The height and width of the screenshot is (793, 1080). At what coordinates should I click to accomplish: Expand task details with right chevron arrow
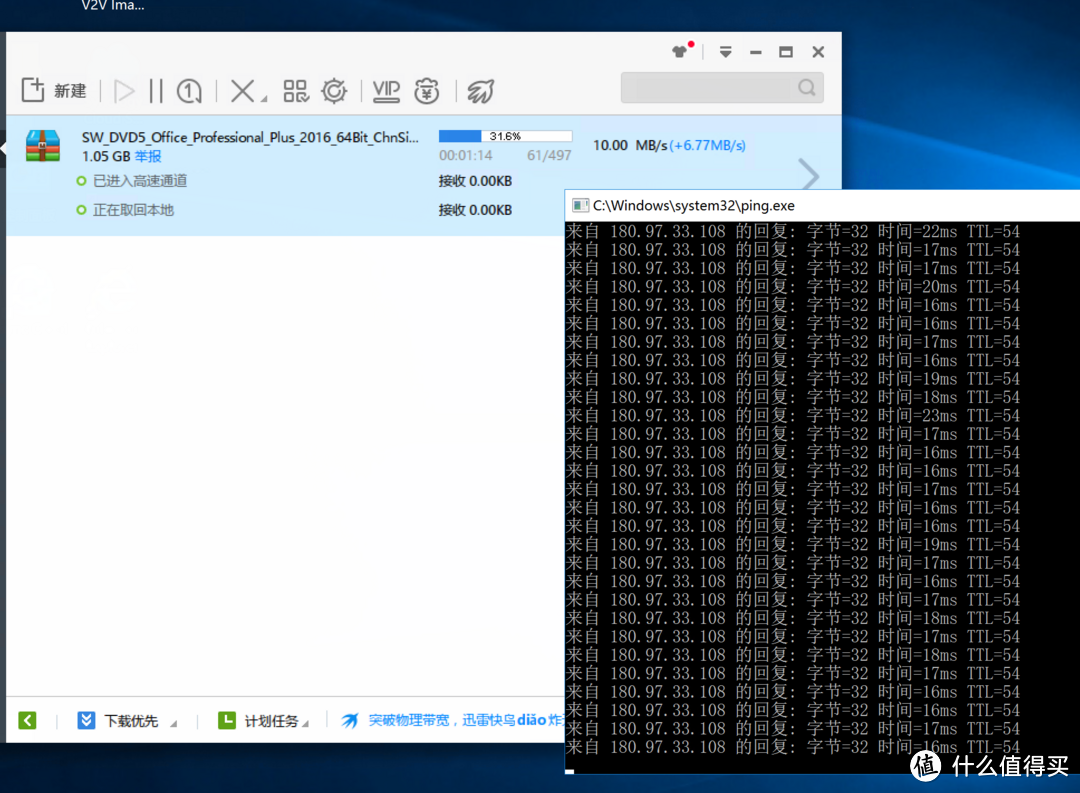[x=809, y=174]
